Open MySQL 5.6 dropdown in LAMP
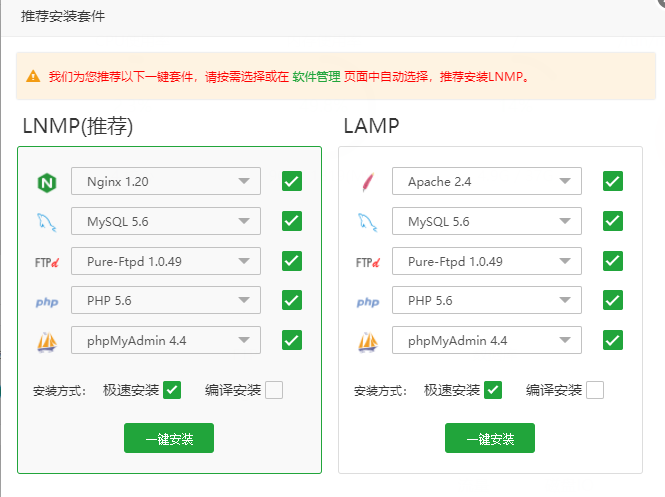This screenshot has height=497, width=665. 487,221
